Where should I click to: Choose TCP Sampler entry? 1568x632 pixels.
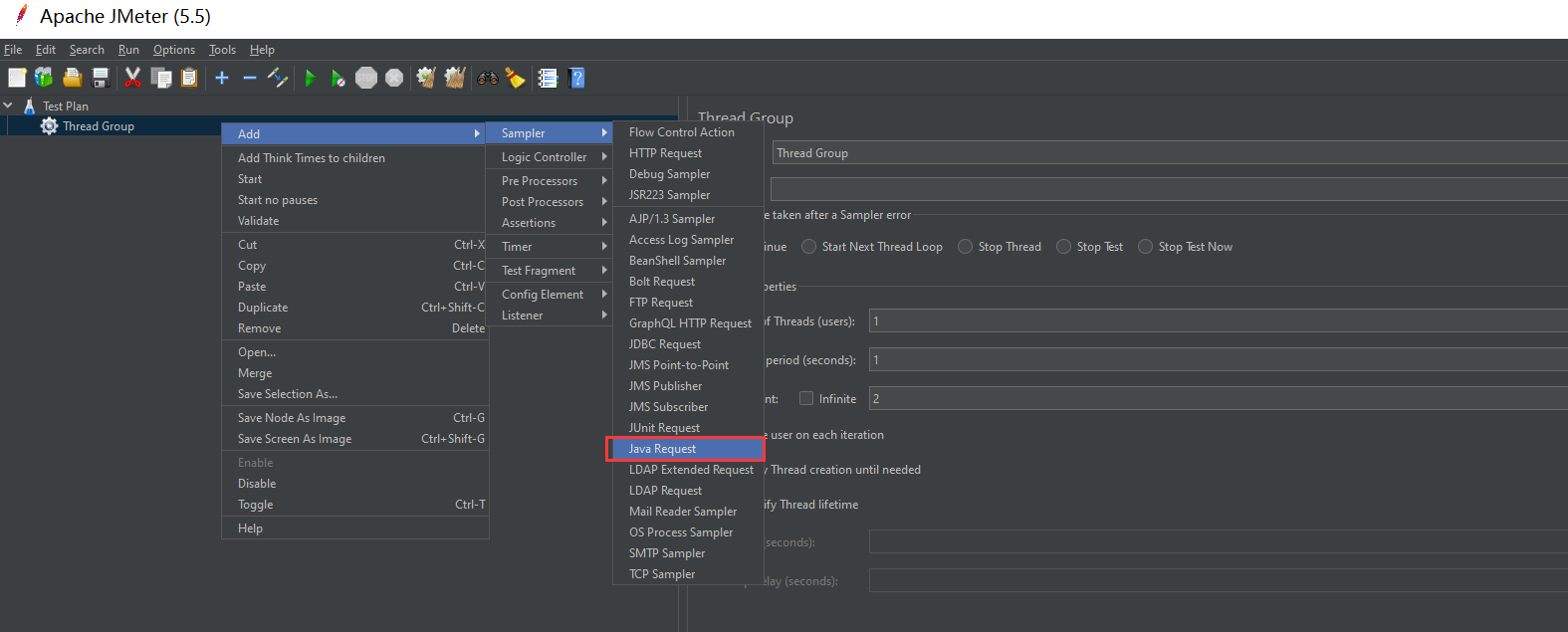[x=688, y=574]
